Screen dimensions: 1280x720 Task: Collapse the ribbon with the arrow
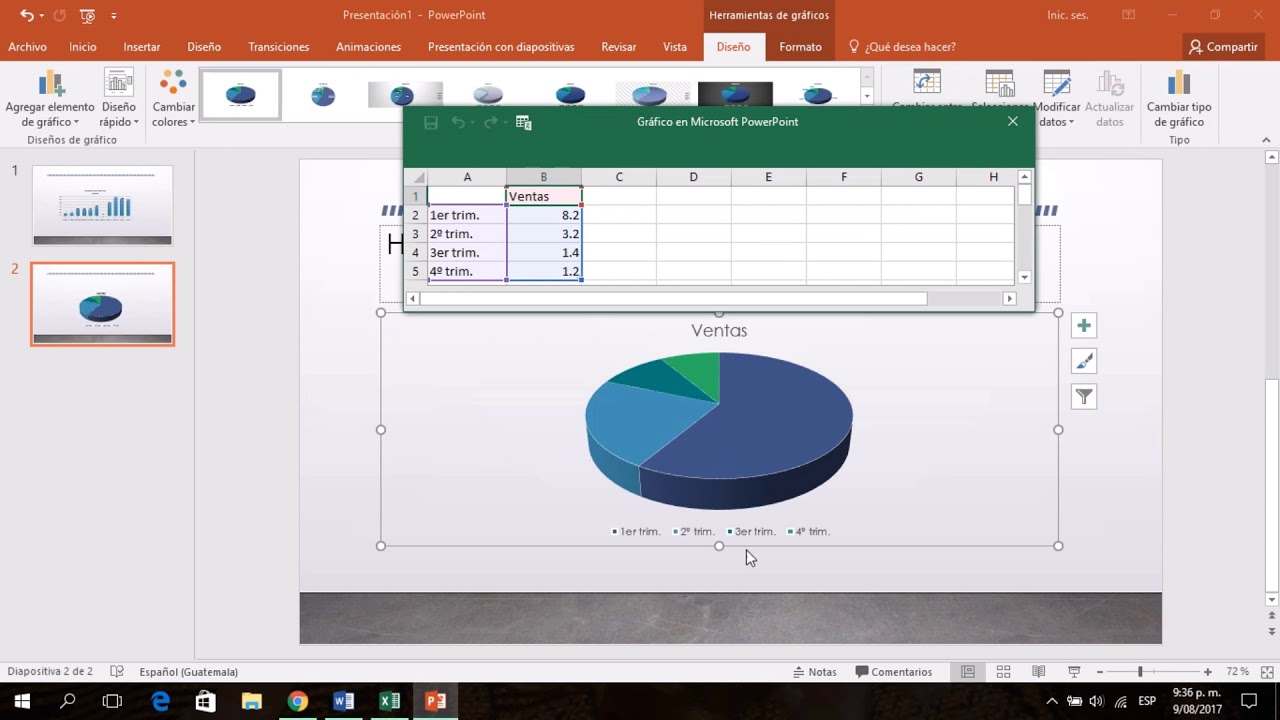tap(1265, 141)
